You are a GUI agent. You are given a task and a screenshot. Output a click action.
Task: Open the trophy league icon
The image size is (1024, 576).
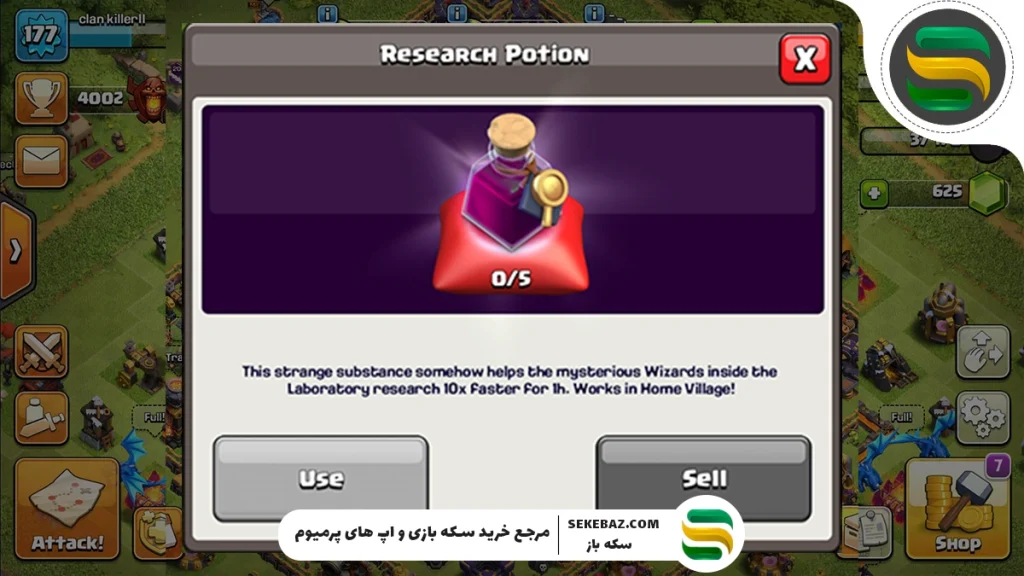(41, 99)
